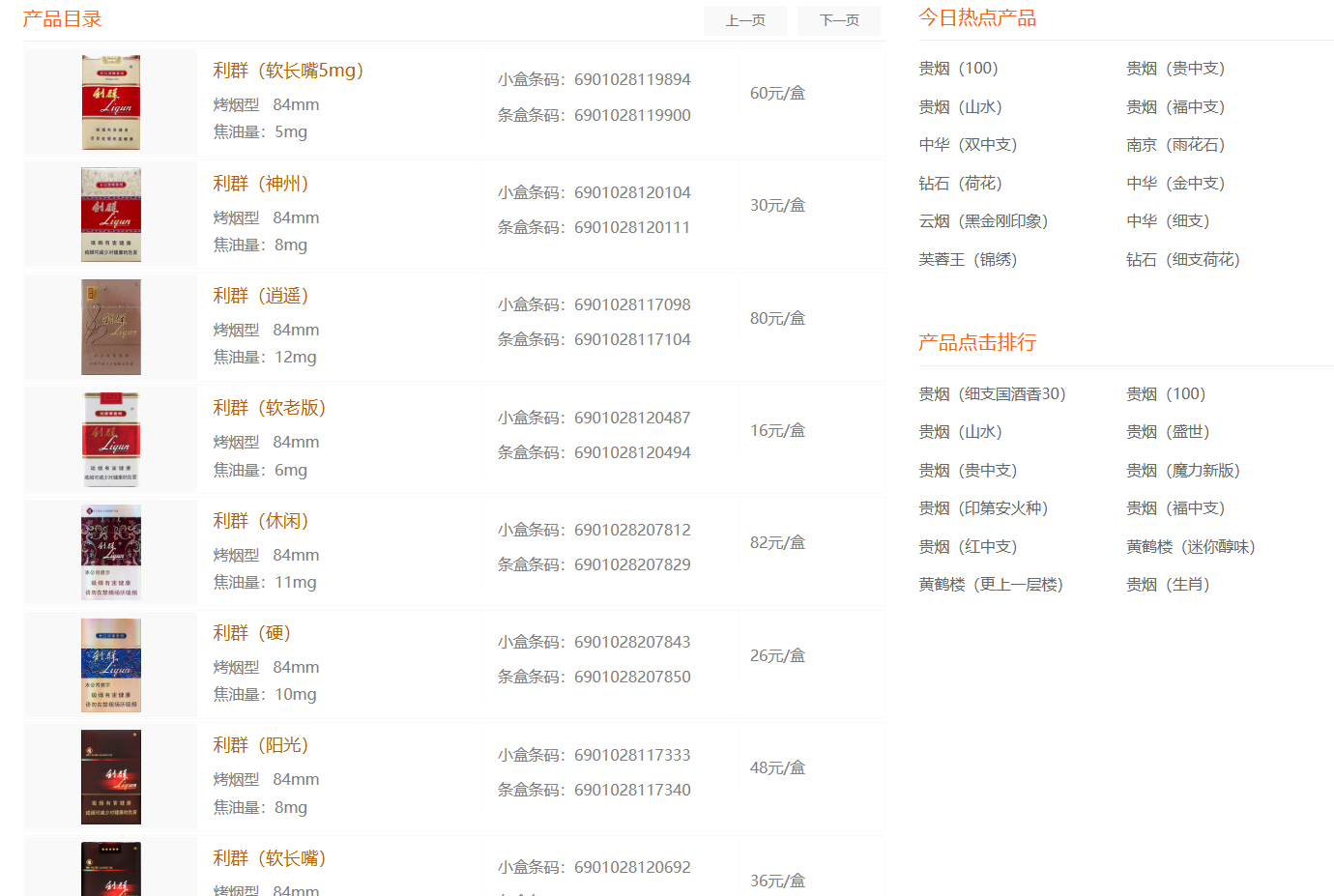Click the 利群 软老版 pack thumbnail
The image size is (1334, 896).
coord(111,439)
